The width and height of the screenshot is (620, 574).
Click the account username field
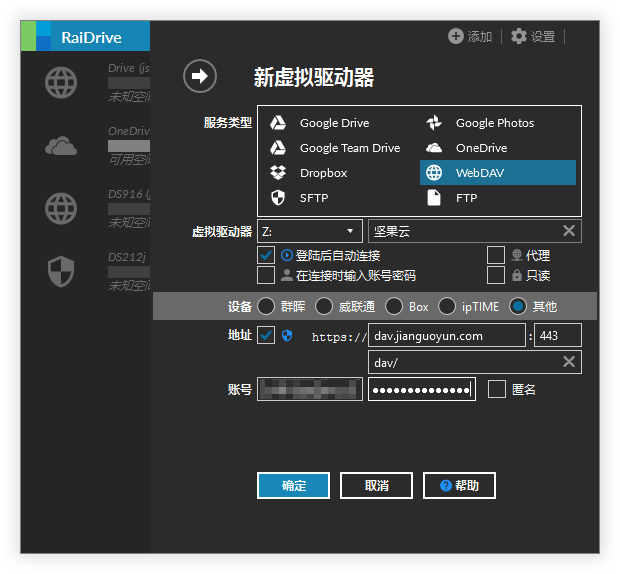pyautogui.click(x=310, y=389)
